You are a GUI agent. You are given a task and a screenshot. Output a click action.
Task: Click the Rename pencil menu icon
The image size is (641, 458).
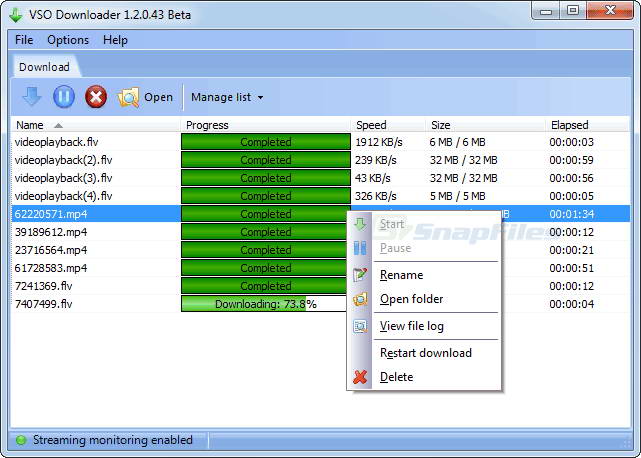[360, 275]
